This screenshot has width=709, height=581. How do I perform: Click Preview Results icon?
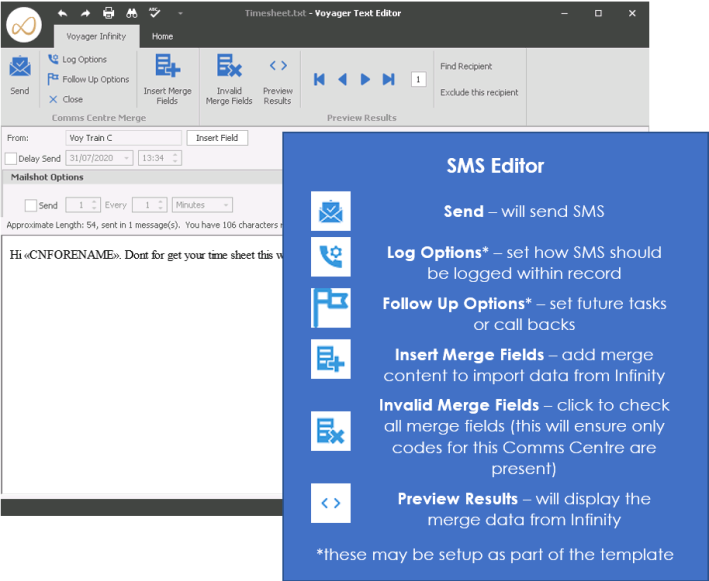(278, 67)
